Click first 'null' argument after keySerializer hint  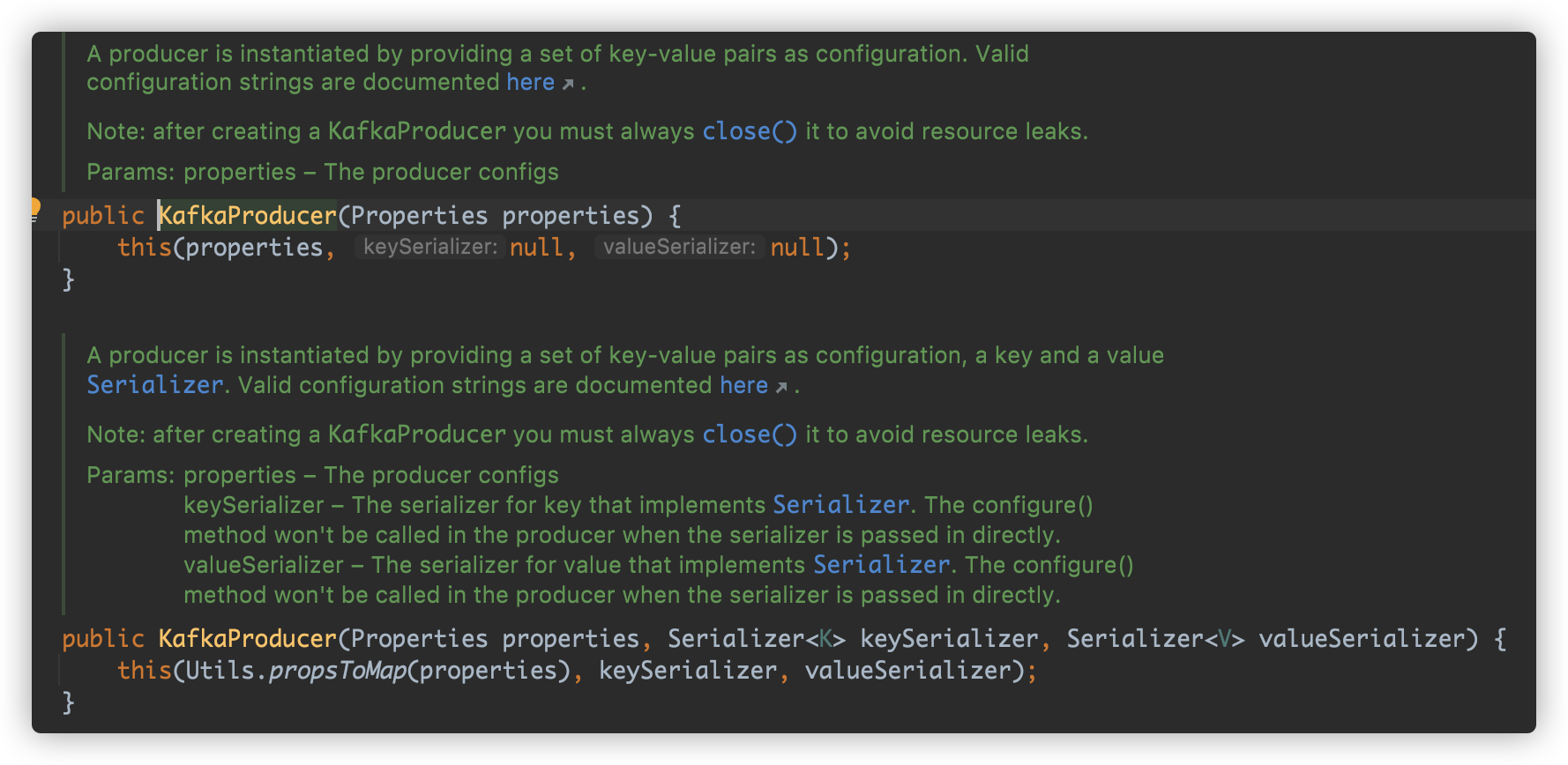click(x=536, y=248)
